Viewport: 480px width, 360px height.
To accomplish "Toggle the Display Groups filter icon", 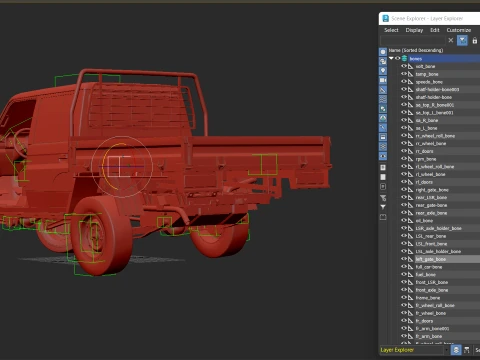I will coord(383,109).
